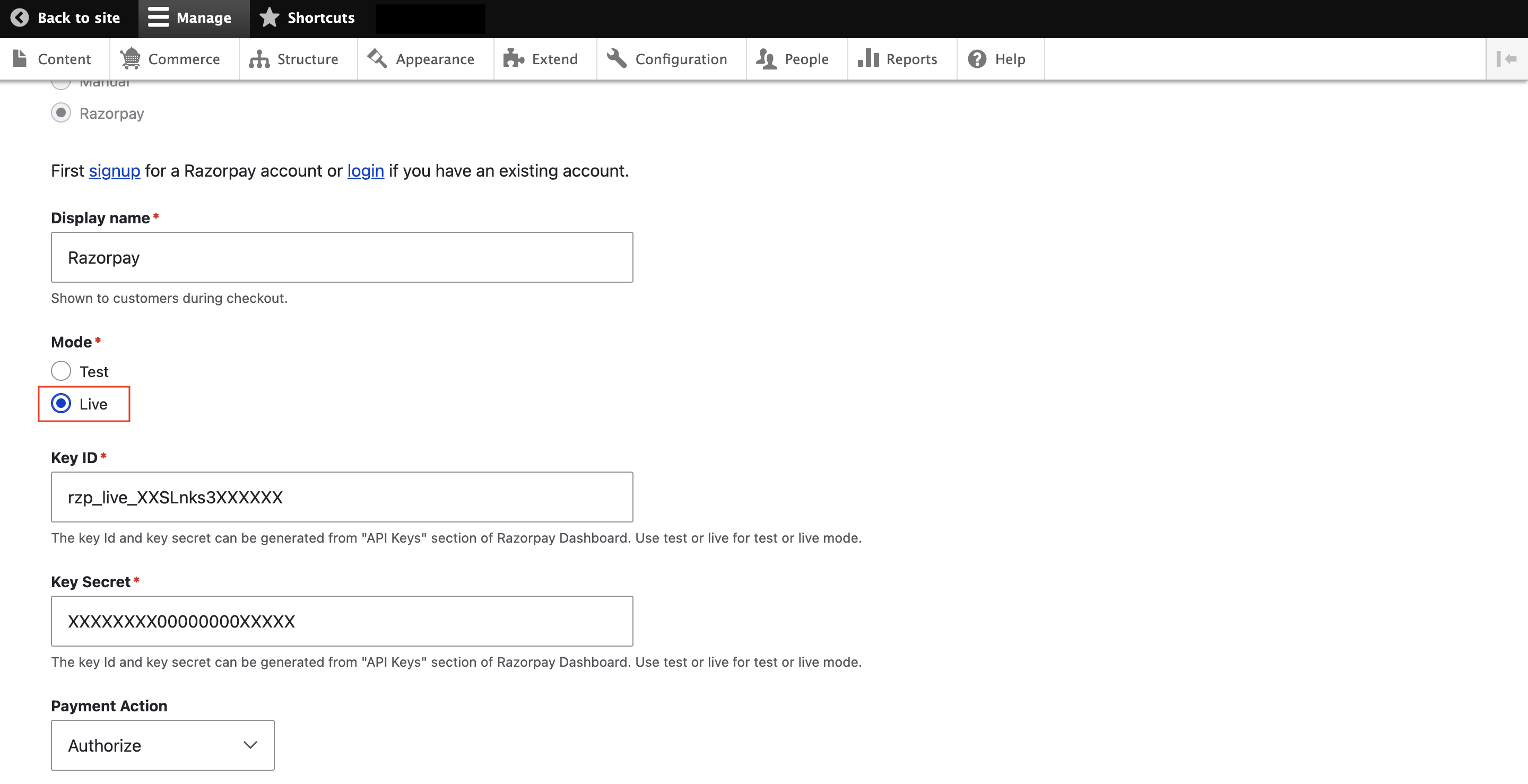1528x784 pixels.
Task: Click the Shortcuts star icon
Action: (x=270, y=18)
